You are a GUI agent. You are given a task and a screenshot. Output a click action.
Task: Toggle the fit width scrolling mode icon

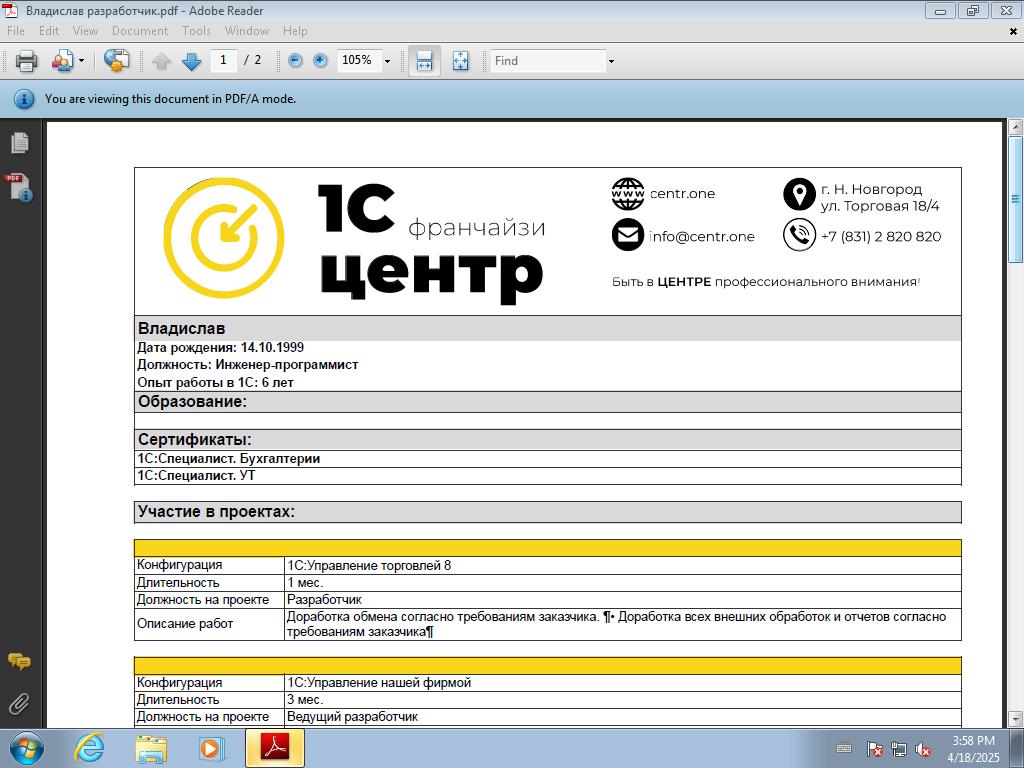pyautogui.click(x=424, y=61)
